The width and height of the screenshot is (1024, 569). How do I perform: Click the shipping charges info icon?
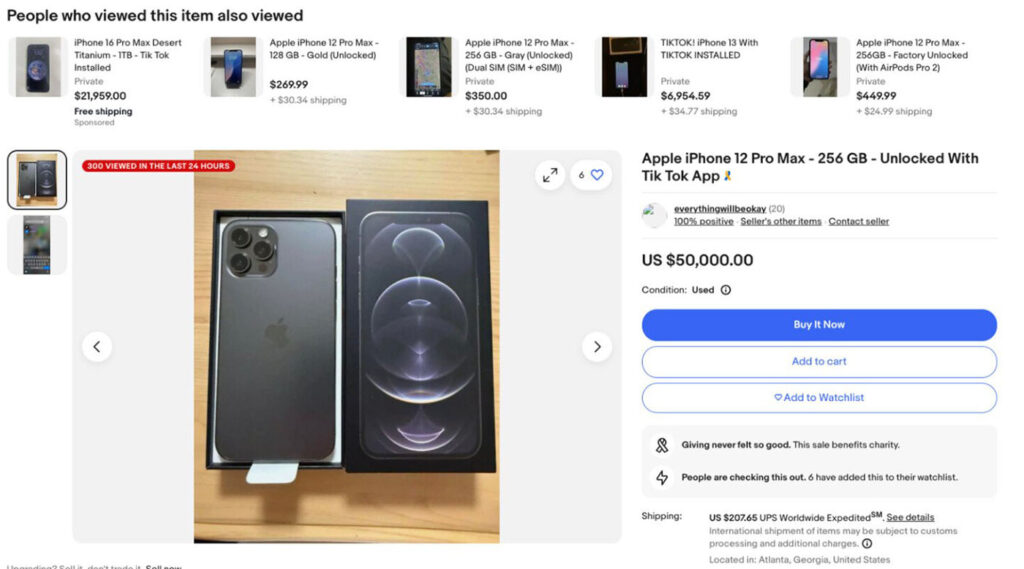(x=867, y=544)
